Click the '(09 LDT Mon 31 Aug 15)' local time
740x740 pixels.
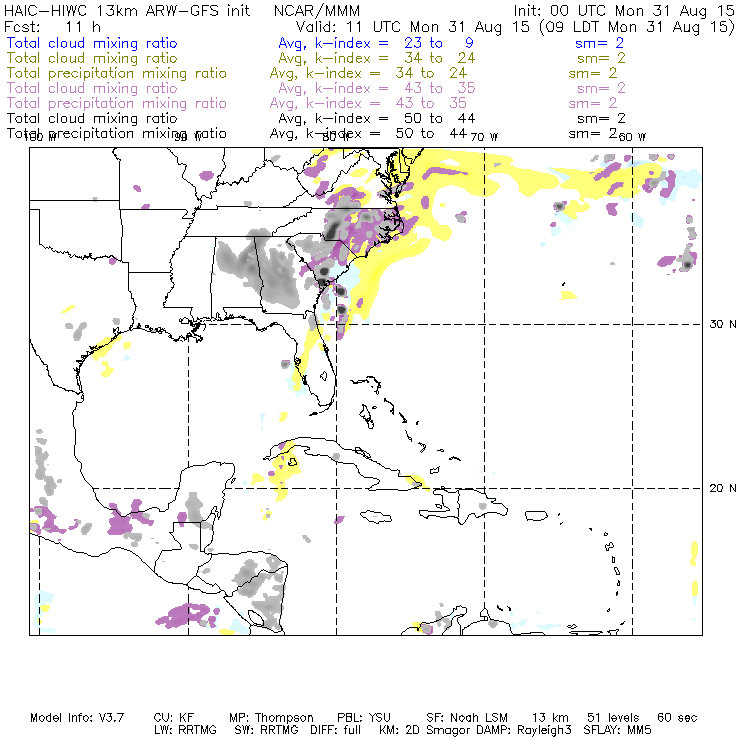[x=637, y=27]
